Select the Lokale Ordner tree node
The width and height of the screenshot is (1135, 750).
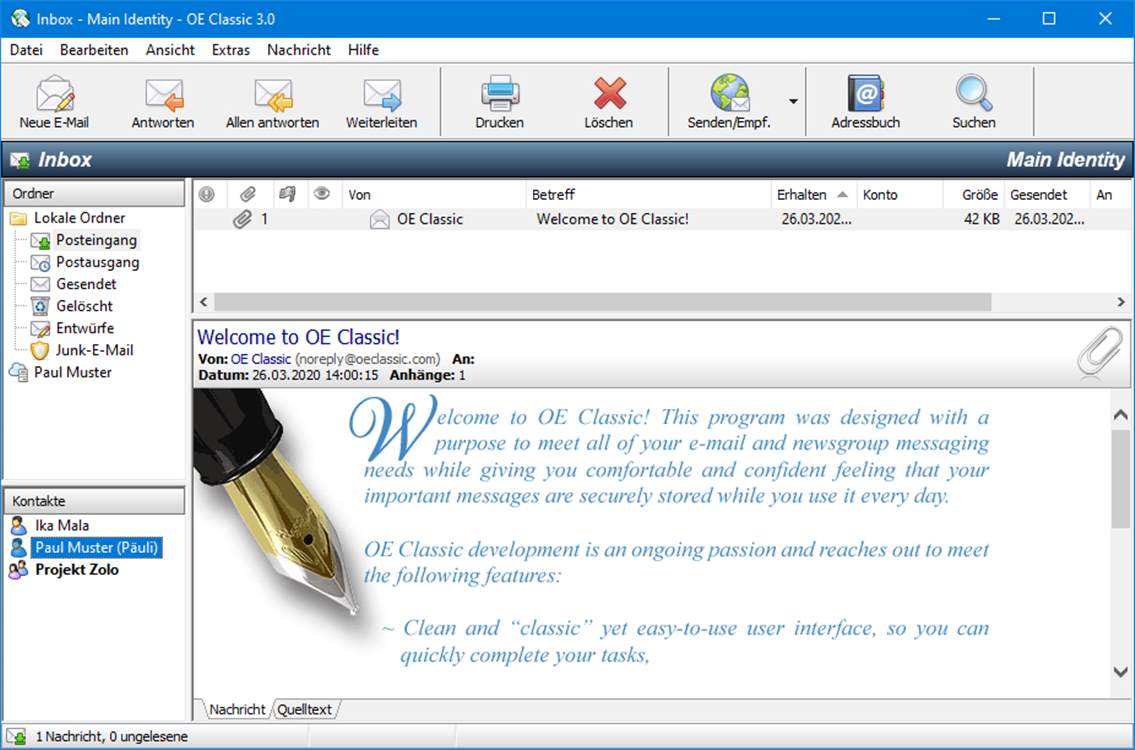(x=80, y=218)
